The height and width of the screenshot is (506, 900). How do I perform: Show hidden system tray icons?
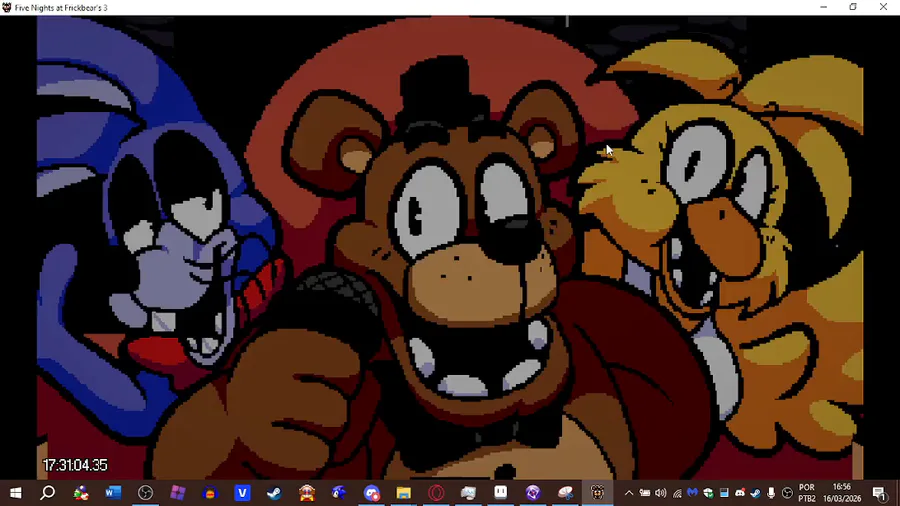629,493
